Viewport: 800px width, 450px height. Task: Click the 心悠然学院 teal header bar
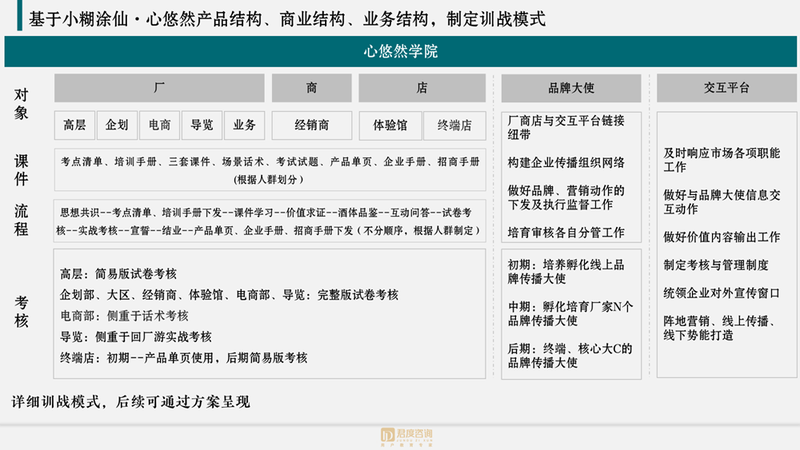point(401,51)
